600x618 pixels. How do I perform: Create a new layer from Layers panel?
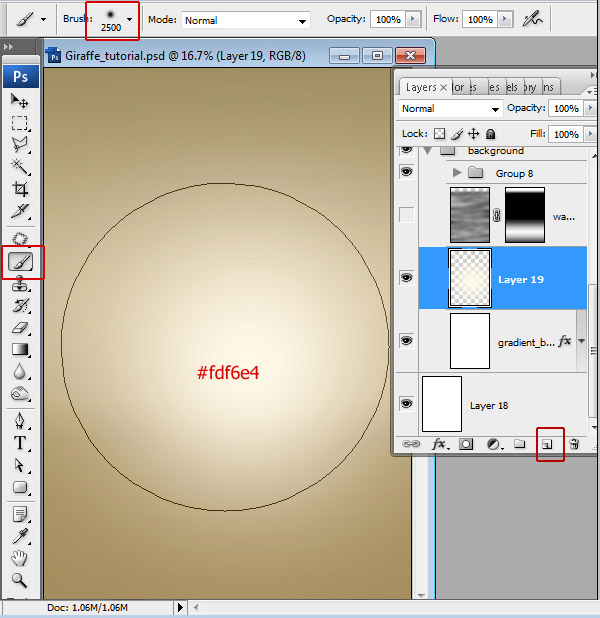point(548,444)
